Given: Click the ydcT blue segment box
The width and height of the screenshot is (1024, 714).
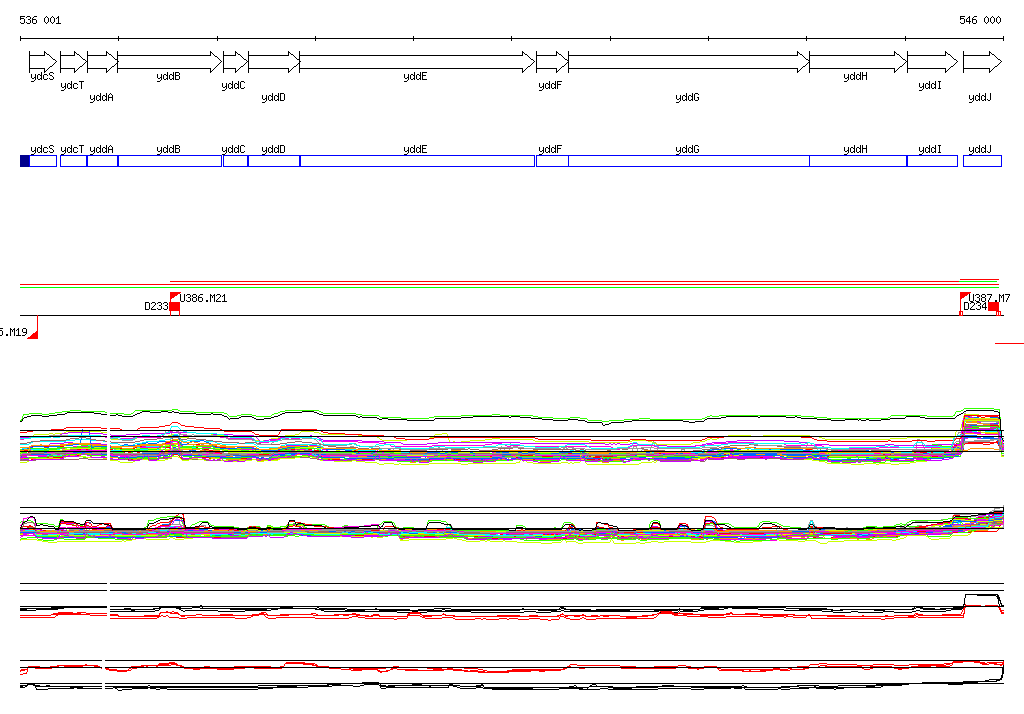Looking at the screenshot, I should [x=73, y=161].
